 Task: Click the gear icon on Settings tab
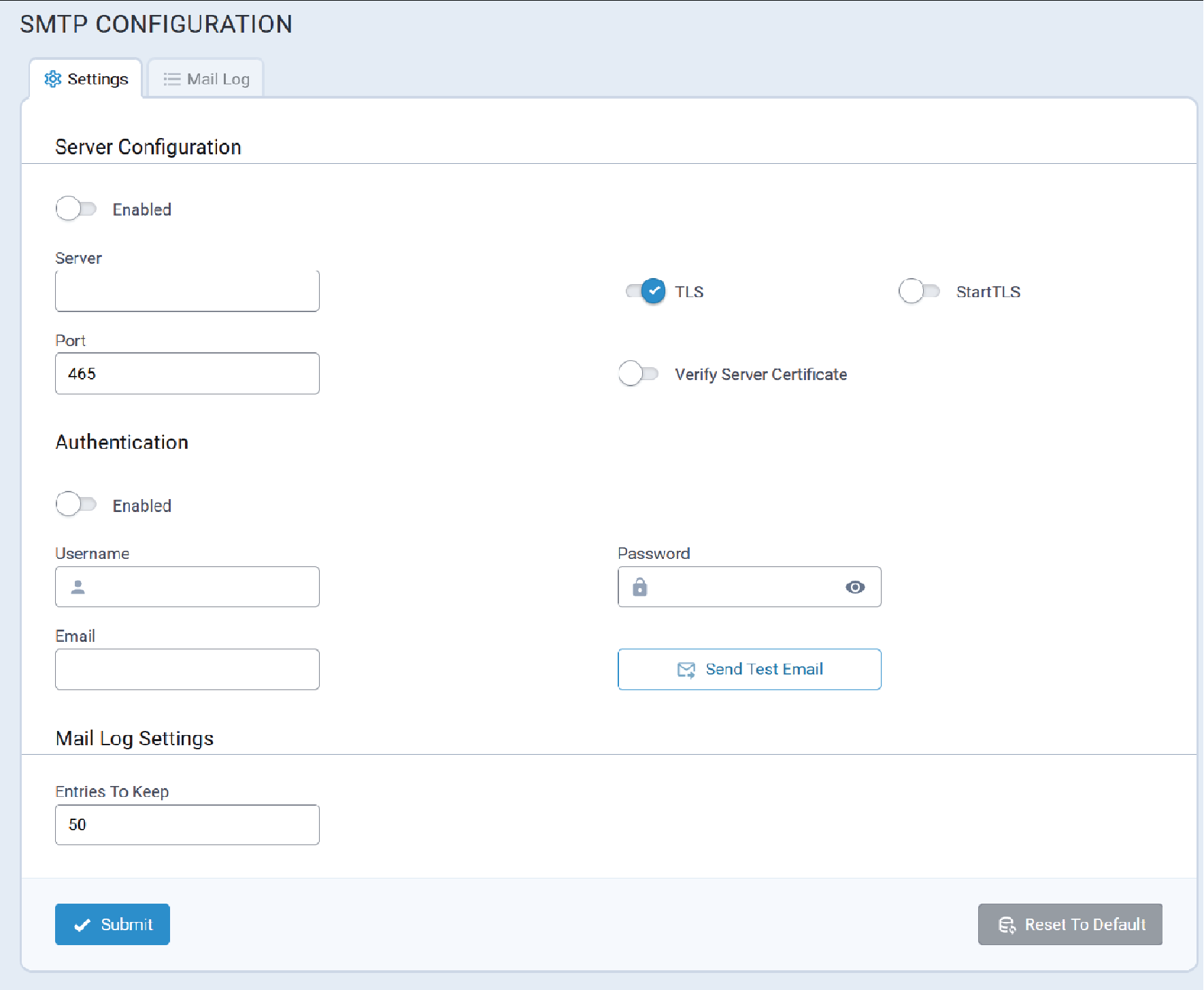tap(52, 79)
